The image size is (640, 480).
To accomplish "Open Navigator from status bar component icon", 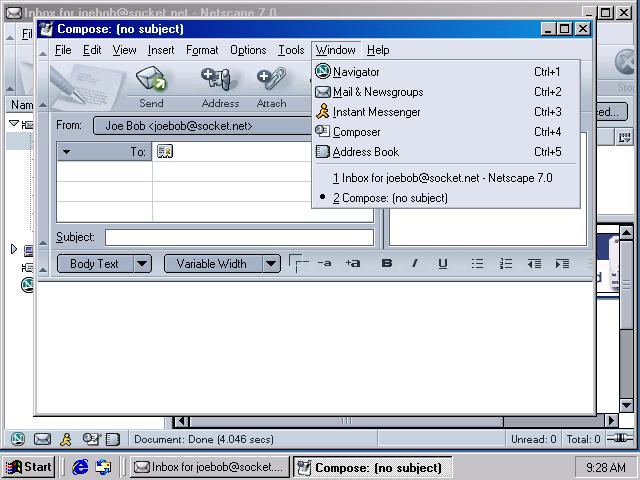I will click(18, 439).
